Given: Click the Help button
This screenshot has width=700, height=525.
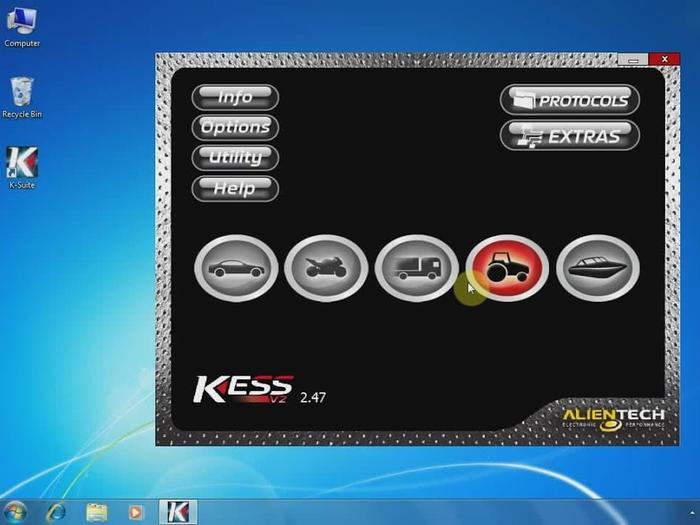Looking at the screenshot, I should (235, 188).
